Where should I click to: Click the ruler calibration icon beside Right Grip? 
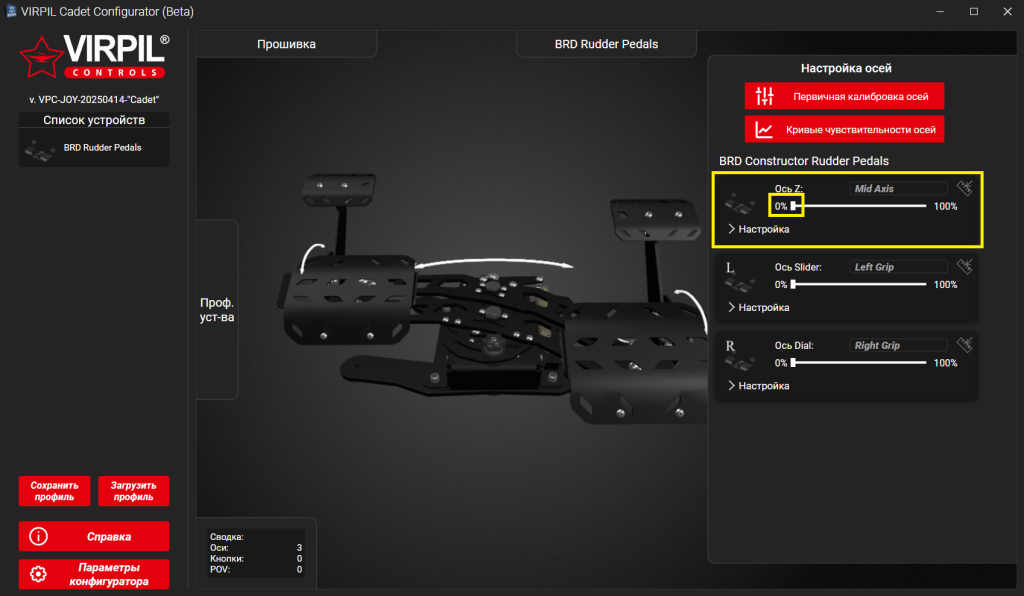coord(965,345)
